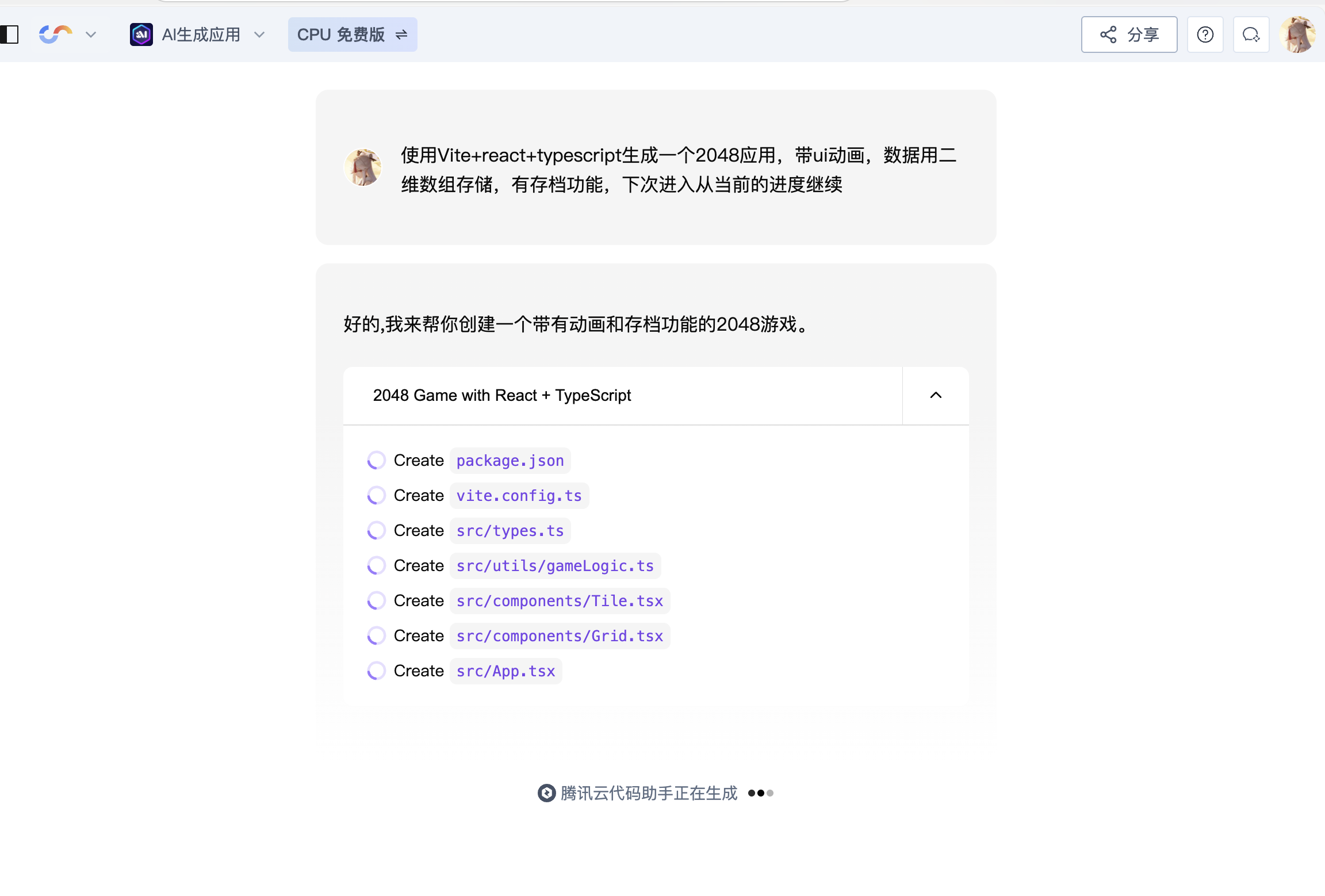Click the 腾讯云代码助手 status icon

pos(546,793)
